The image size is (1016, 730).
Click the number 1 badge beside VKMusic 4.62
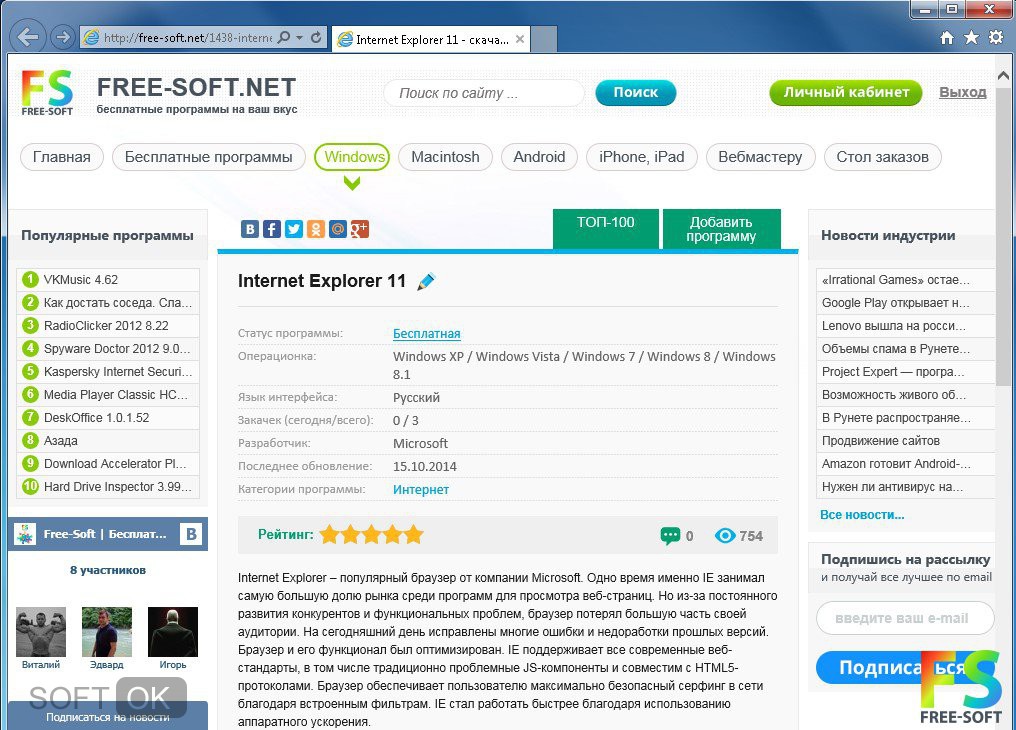click(30, 279)
